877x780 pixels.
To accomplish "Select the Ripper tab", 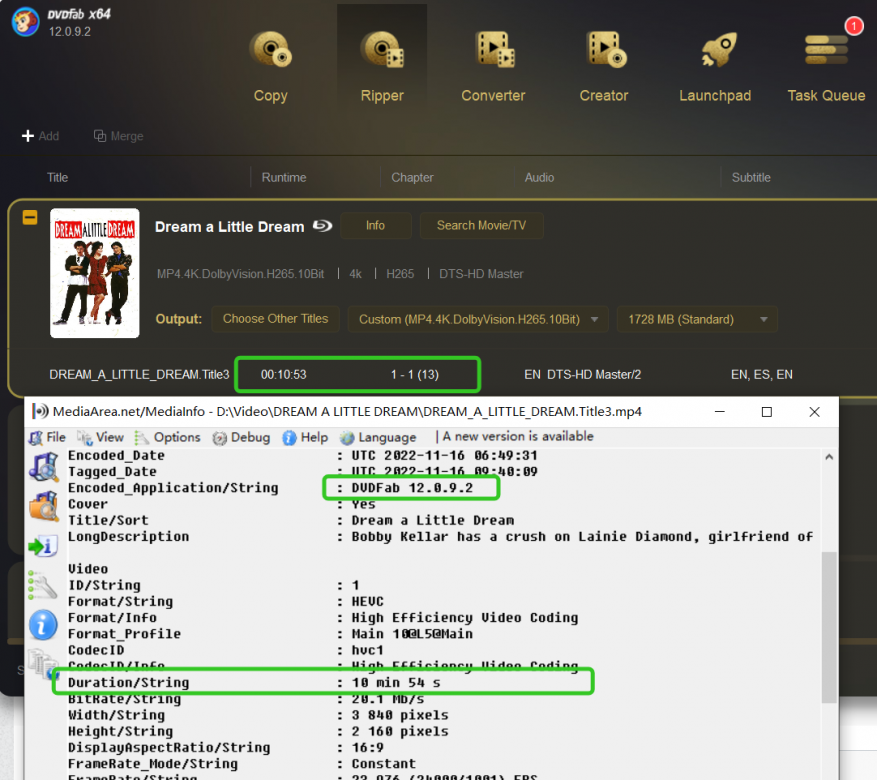I will 382,65.
